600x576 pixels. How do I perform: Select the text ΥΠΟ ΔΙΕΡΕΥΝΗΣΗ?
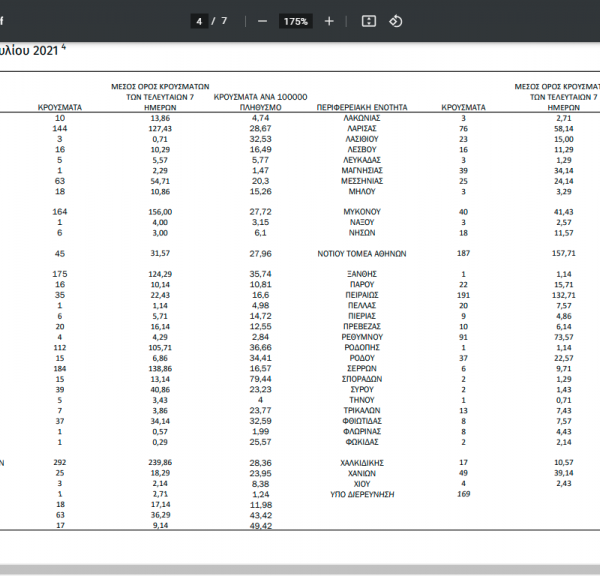click(362, 494)
